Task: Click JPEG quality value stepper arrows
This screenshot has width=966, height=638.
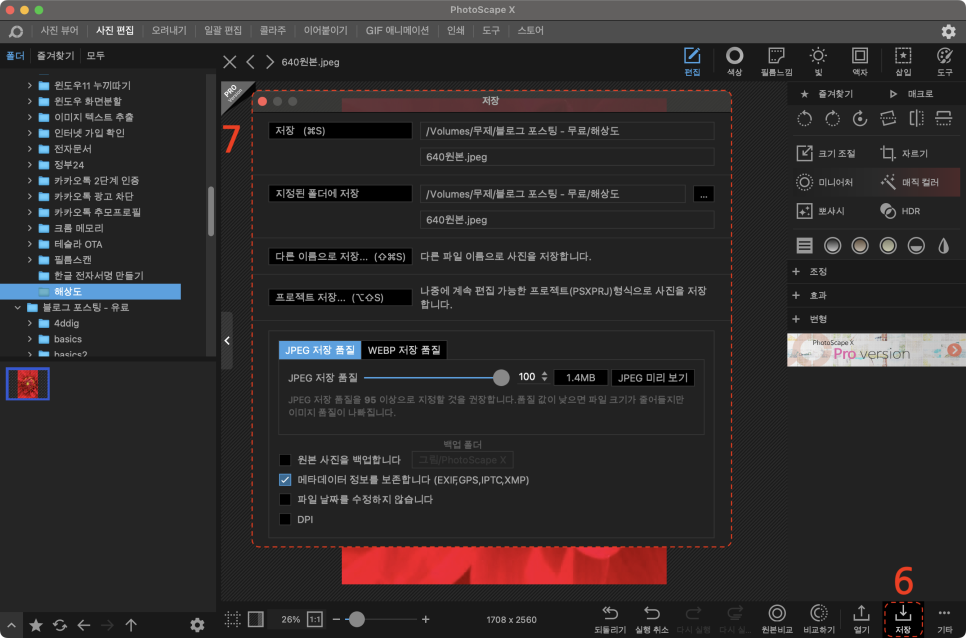Action: coord(545,377)
